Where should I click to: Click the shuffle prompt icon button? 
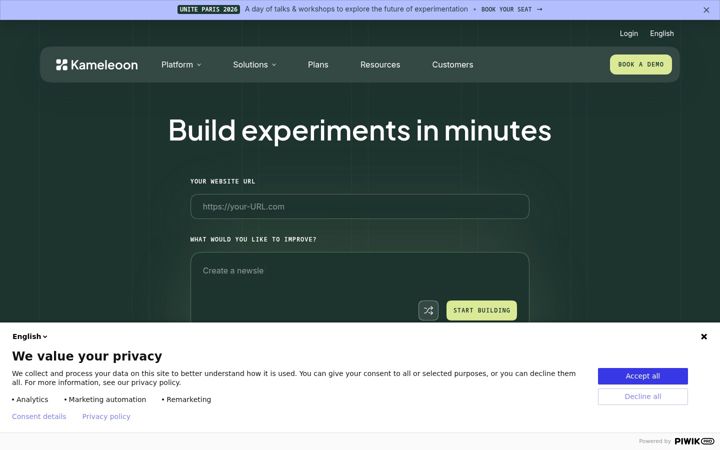[428, 310]
